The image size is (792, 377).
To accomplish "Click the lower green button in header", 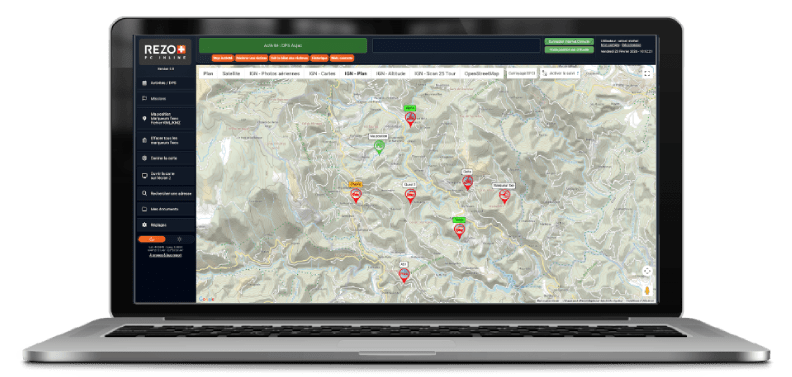I will [x=569, y=50].
